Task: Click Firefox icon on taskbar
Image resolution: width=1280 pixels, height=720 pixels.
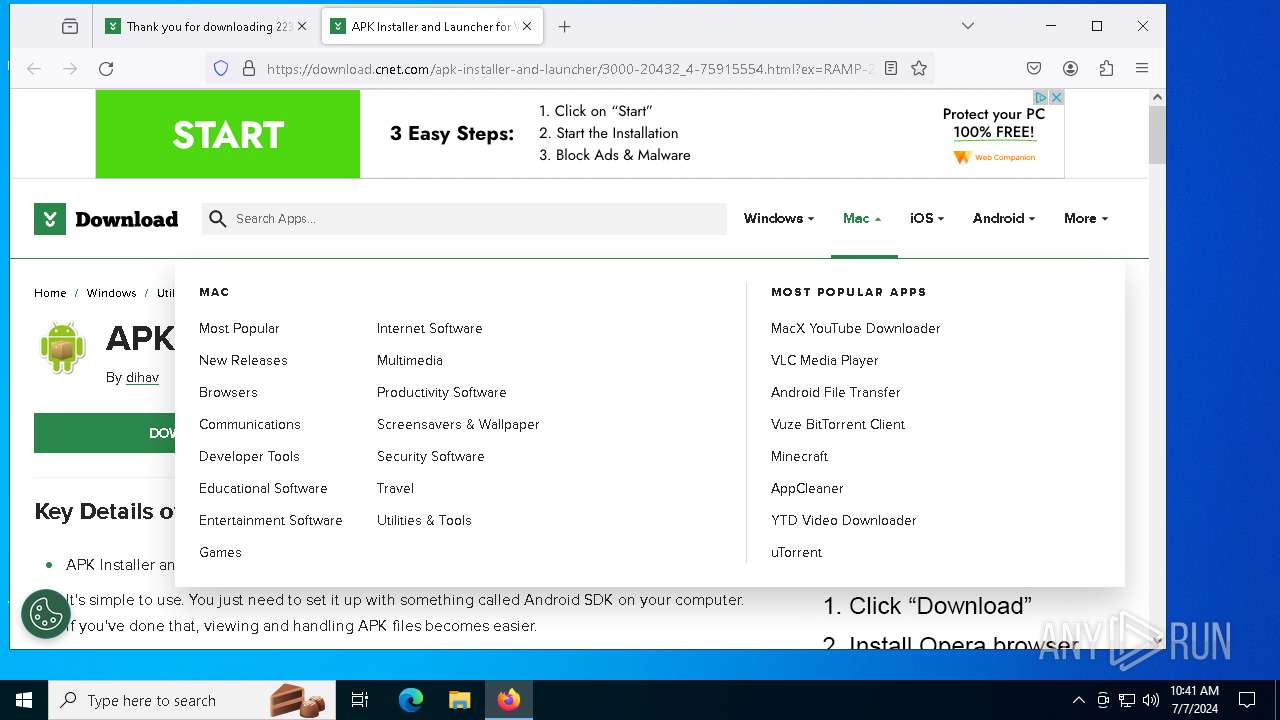Action: tap(509, 700)
